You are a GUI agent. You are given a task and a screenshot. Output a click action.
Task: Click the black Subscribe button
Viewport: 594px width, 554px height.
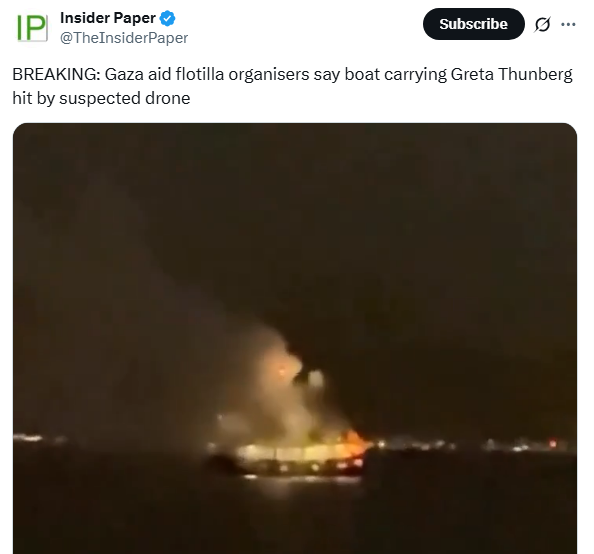[474, 24]
